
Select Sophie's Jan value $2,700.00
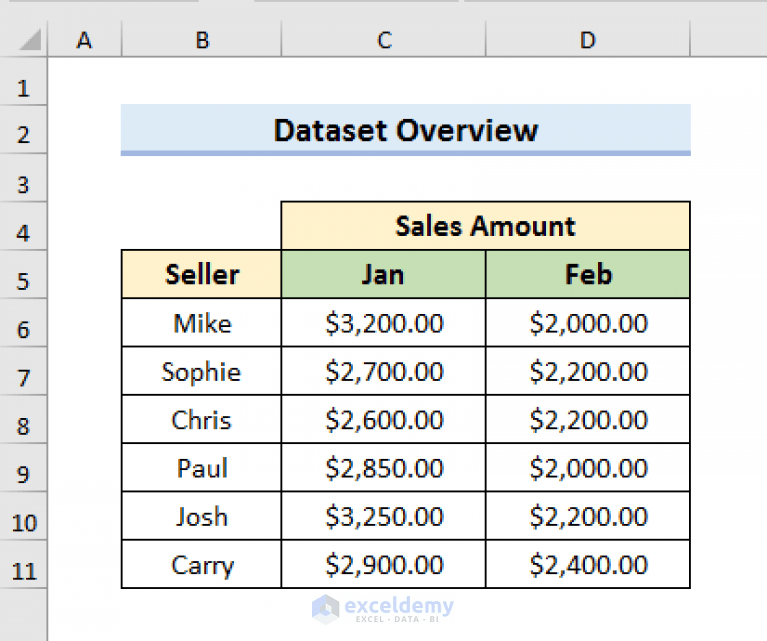click(x=384, y=371)
